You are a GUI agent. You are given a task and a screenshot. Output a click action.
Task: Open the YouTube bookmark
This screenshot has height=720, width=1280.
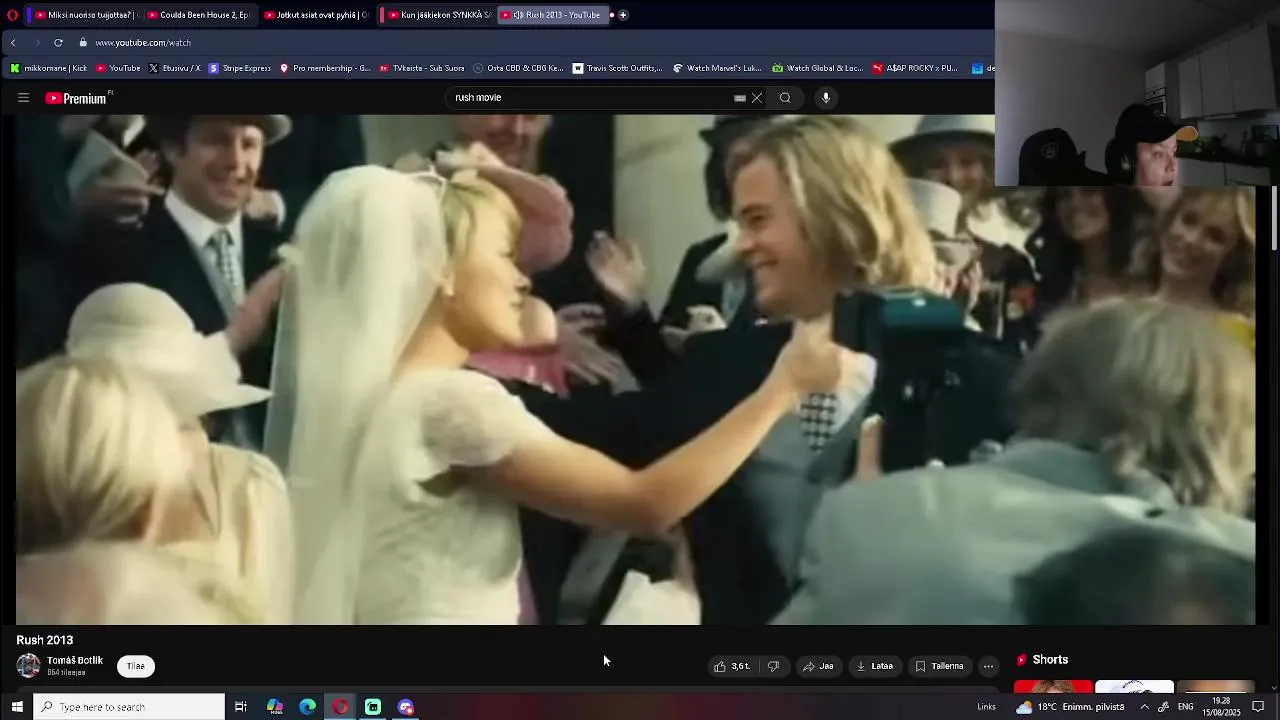tap(118, 68)
